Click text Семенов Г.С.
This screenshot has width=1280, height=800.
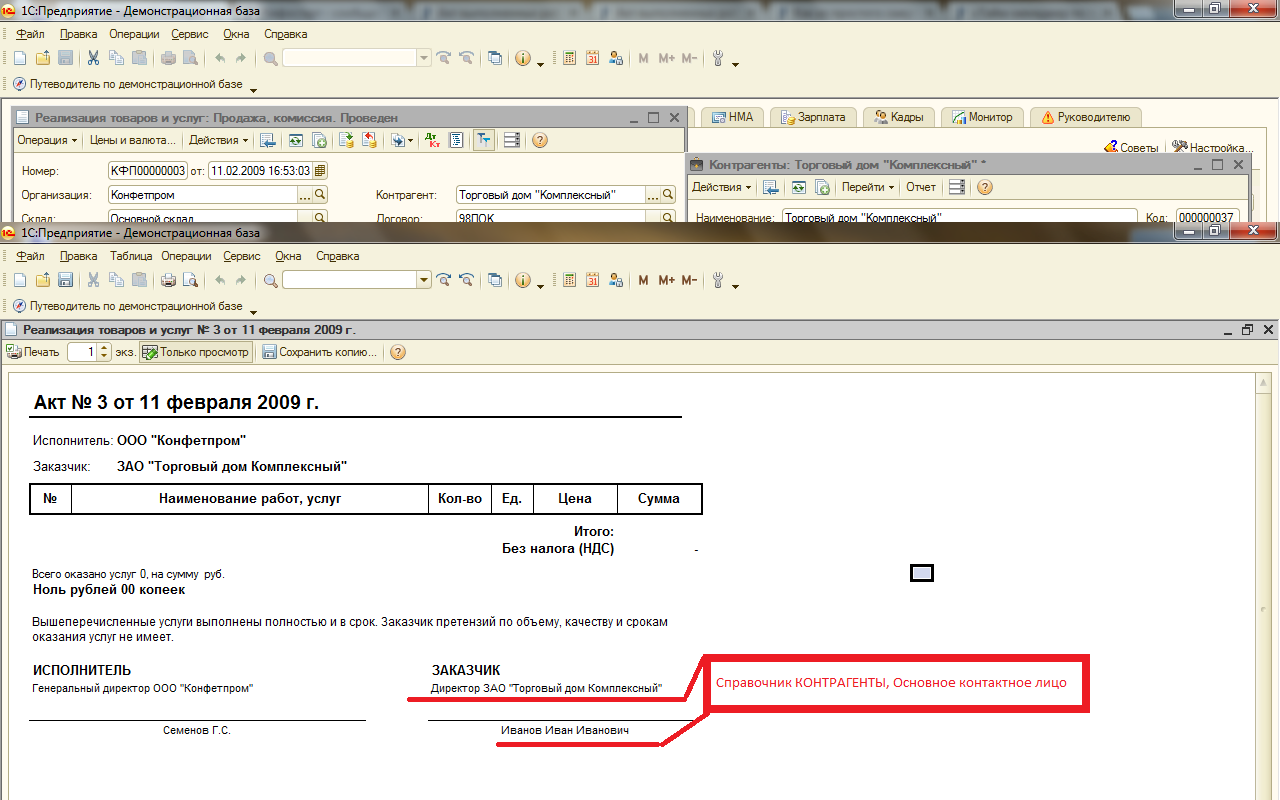click(197, 731)
